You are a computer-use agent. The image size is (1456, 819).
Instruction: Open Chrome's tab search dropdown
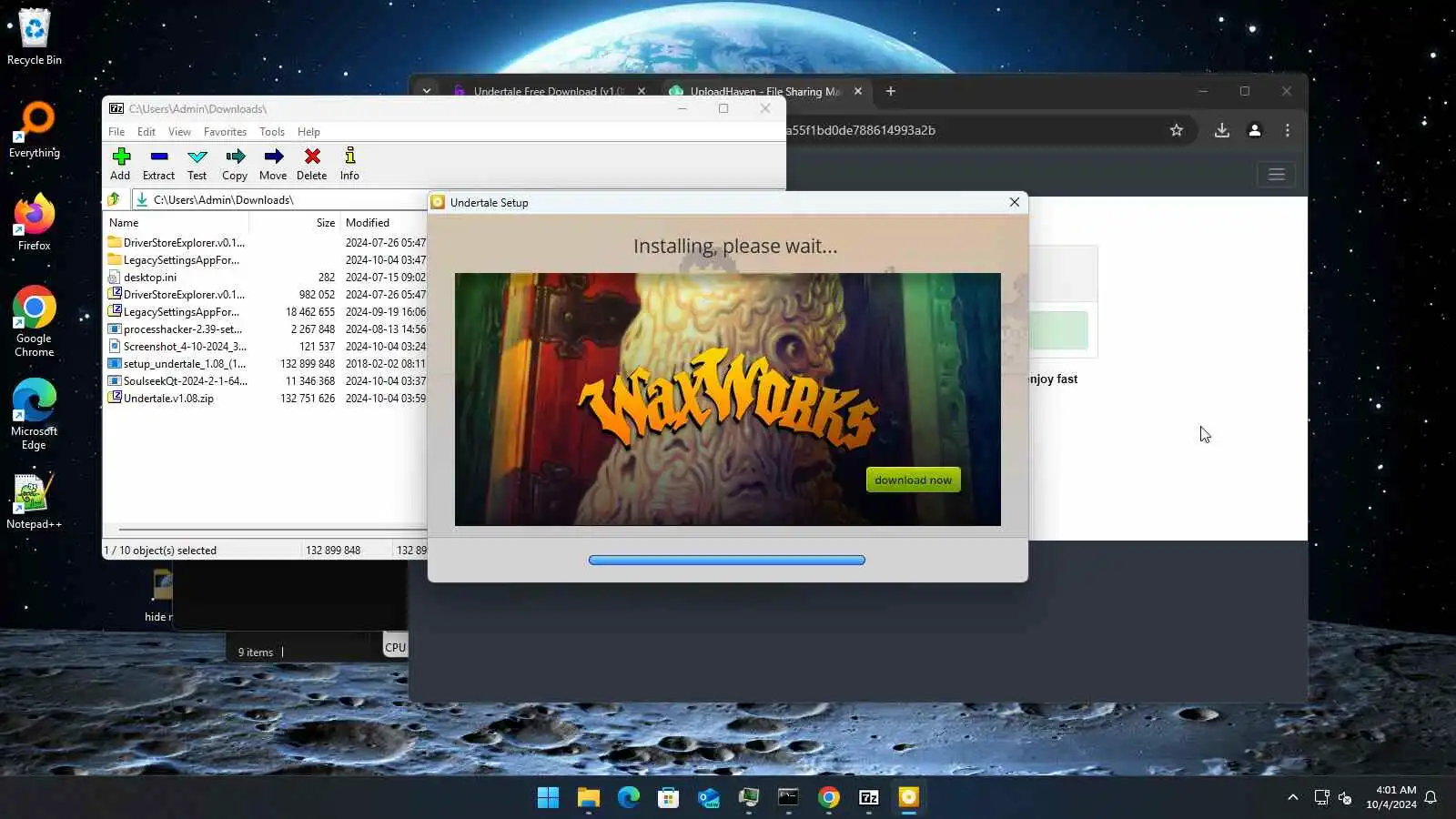click(x=426, y=91)
